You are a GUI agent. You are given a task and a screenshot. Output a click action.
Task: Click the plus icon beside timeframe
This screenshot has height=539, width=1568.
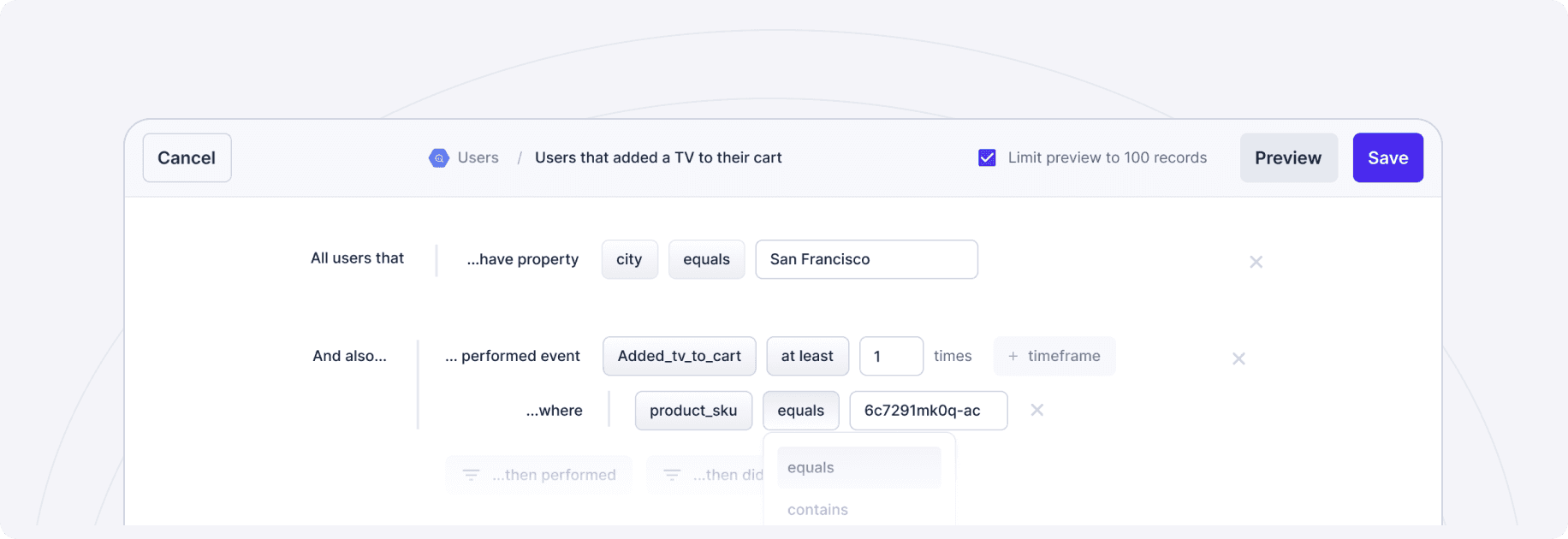tap(1013, 357)
